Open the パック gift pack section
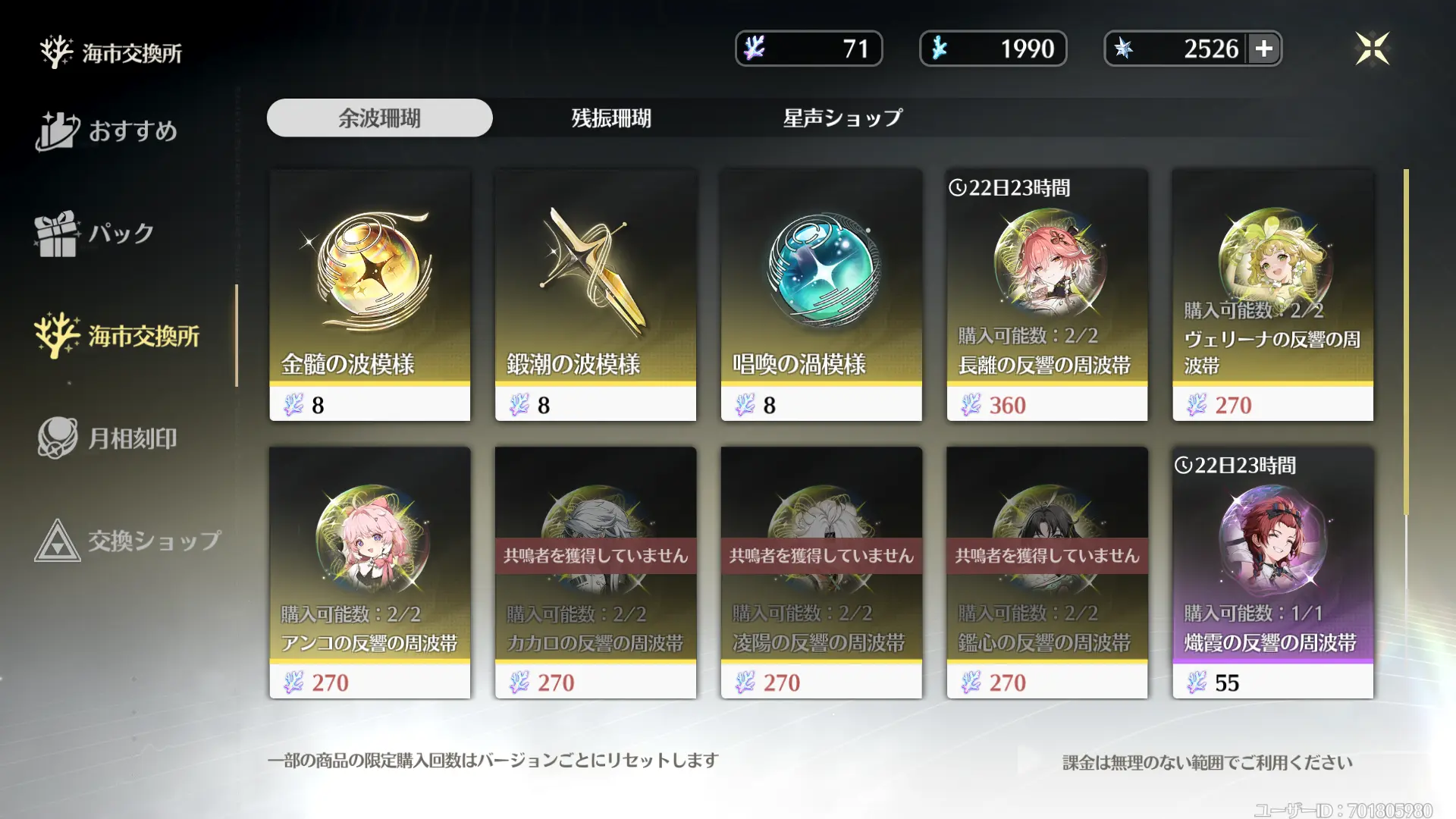 [x=95, y=233]
